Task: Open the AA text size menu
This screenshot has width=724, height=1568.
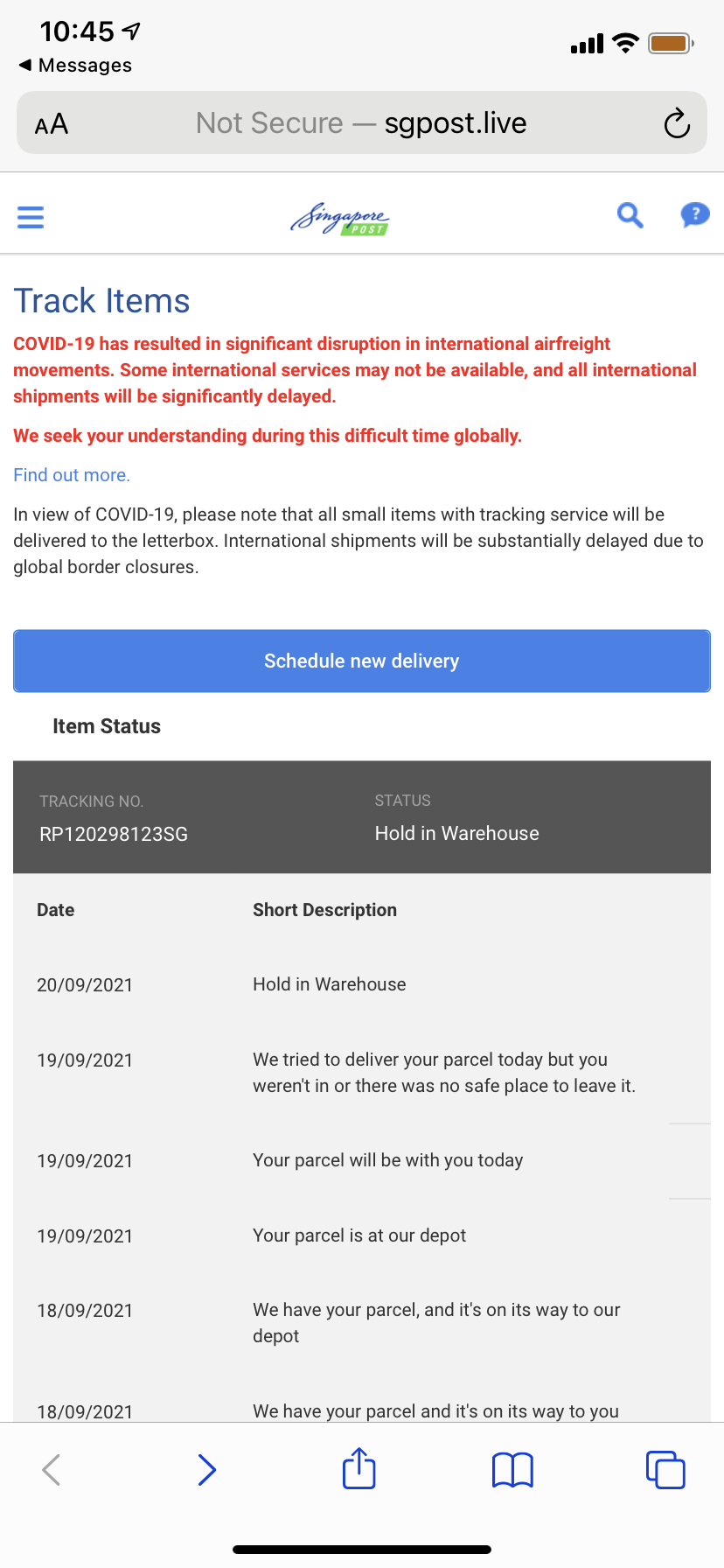Action: [52, 124]
